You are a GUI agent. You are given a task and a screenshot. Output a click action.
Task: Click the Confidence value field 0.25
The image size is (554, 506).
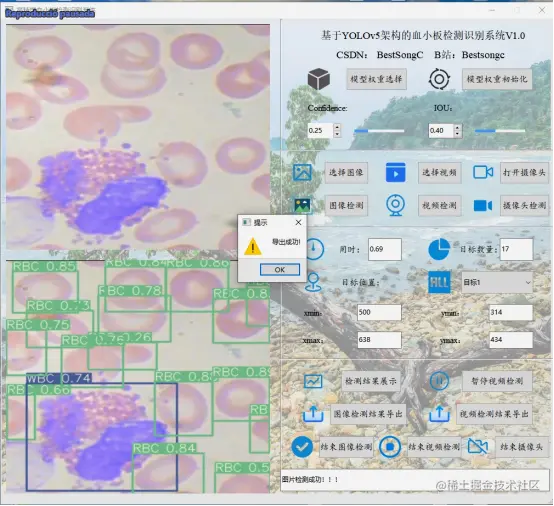[x=320, y=130]
